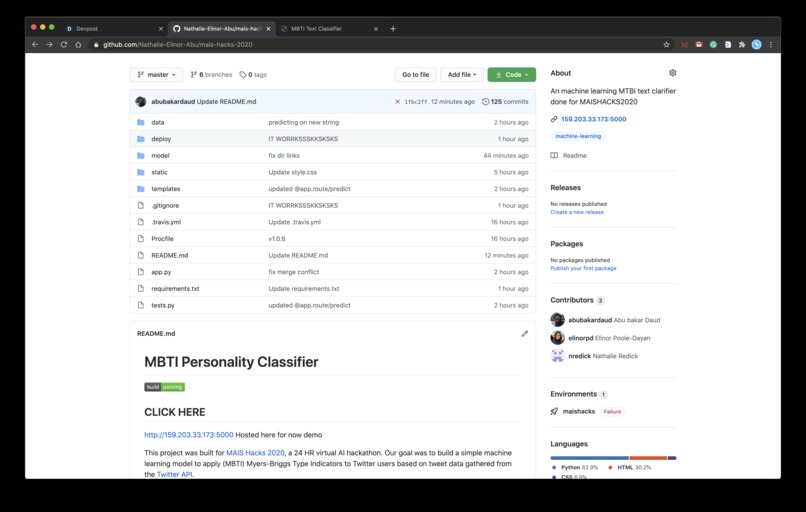Open README.md file in list

(170, 255)
